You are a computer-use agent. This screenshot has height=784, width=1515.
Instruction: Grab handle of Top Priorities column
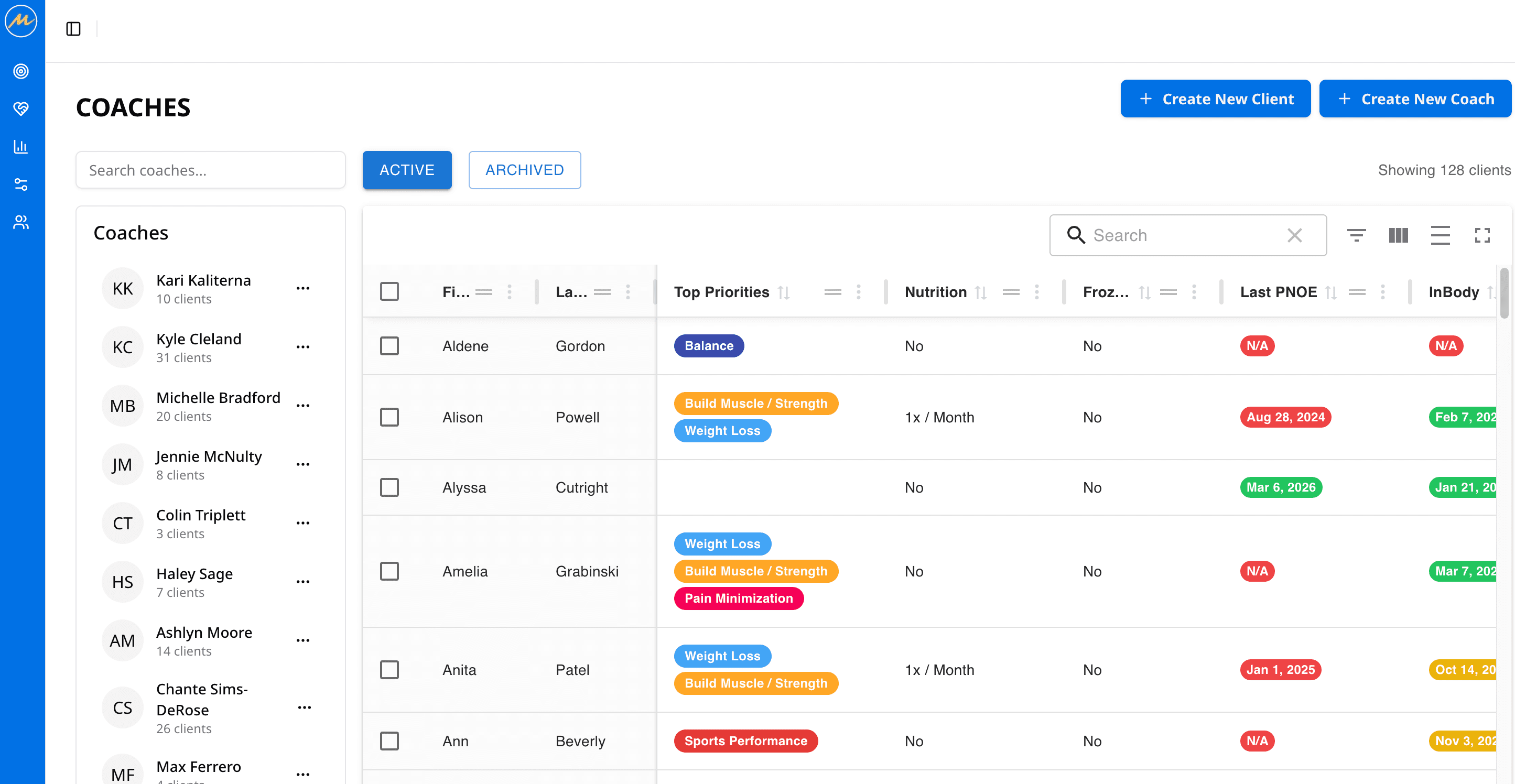[833, 292]
